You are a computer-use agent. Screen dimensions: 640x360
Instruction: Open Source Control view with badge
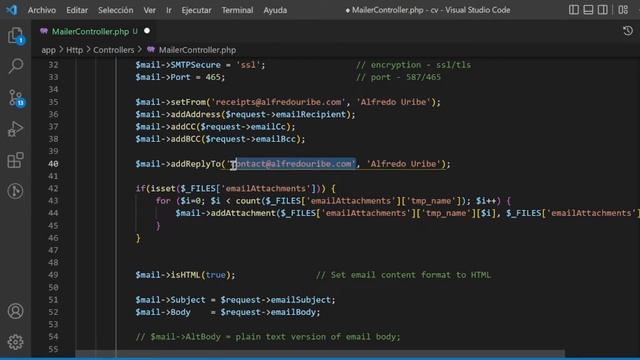tap(16, 98)
